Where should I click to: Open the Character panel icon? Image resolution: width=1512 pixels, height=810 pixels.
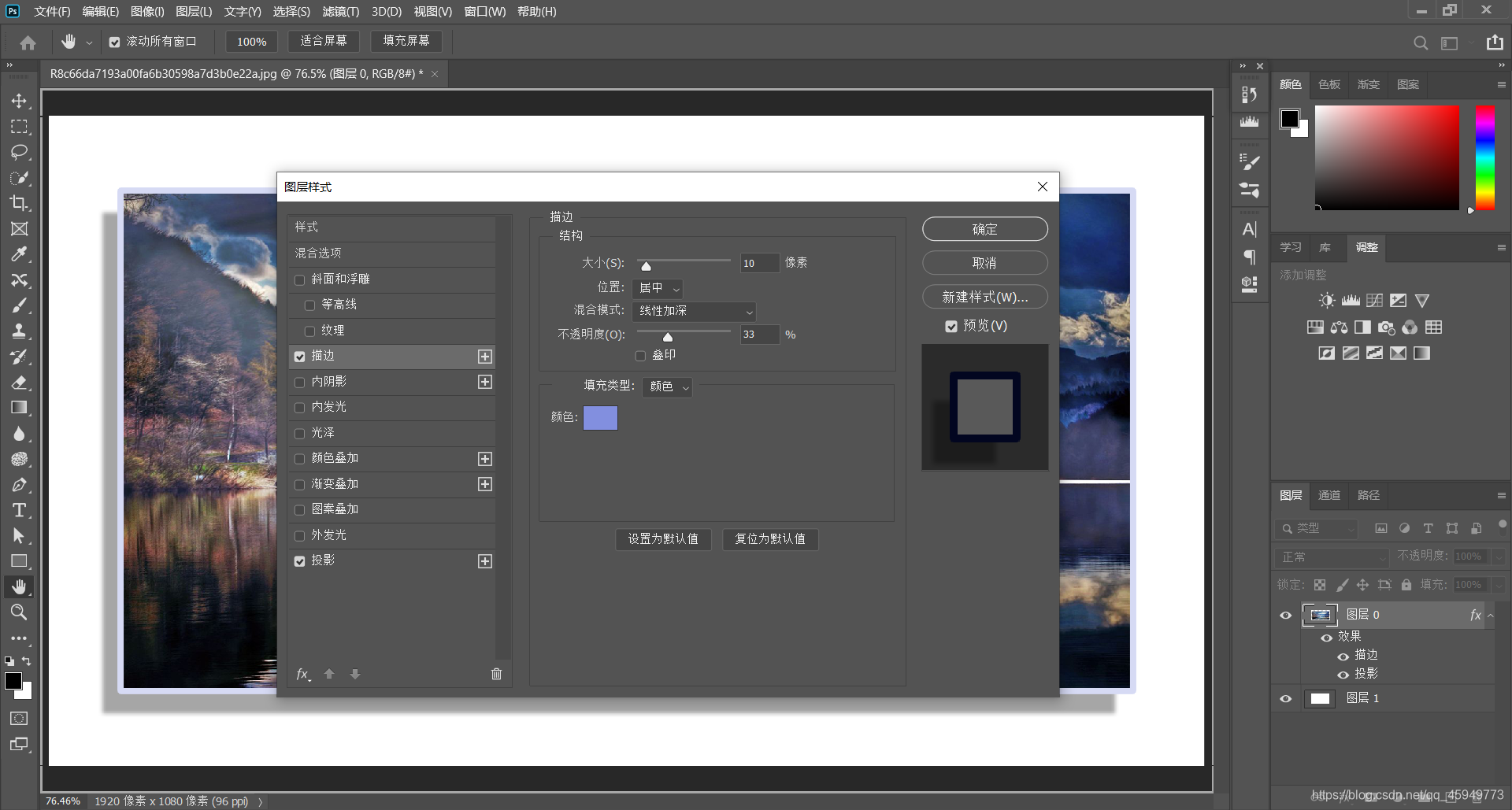click(x=1250, y=229)
